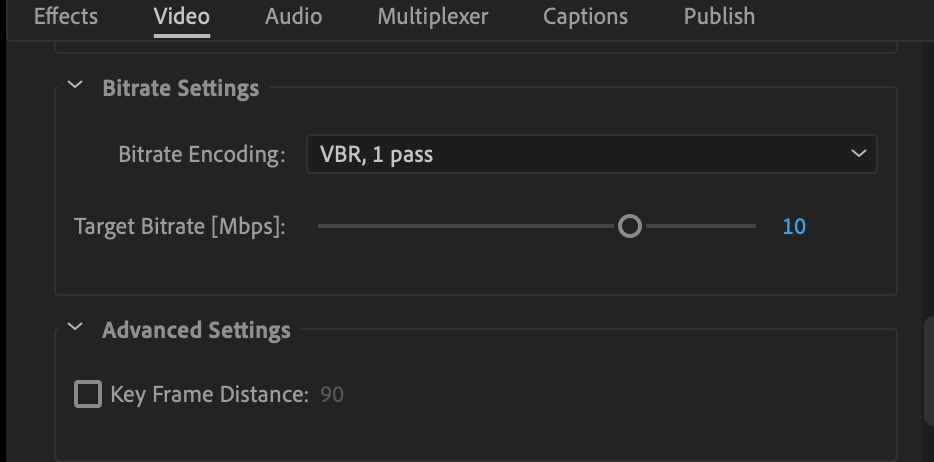Switch to the Publish tab

[719, 17]
